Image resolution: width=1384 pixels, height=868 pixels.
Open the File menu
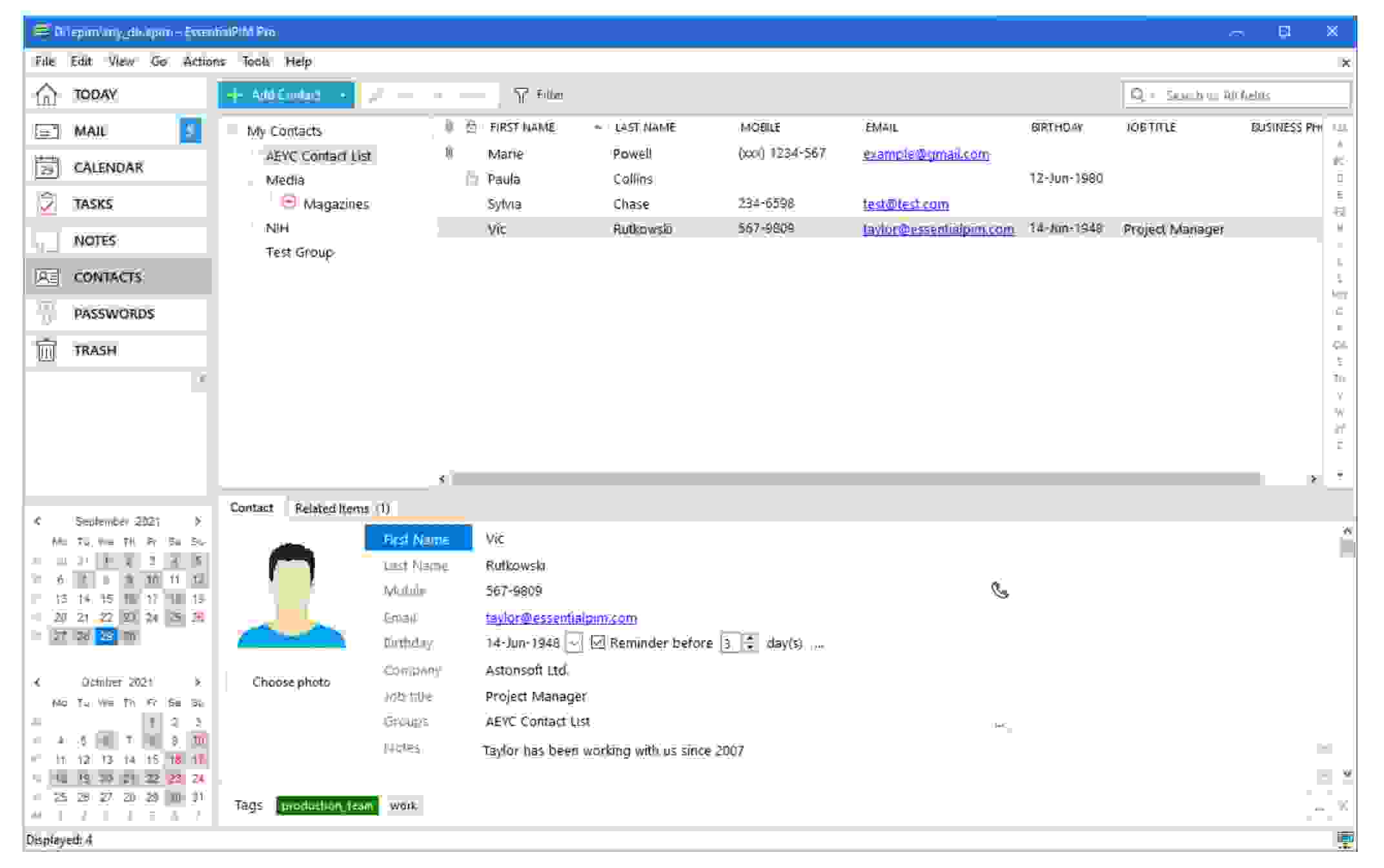pyautogui.click(x=45, y=61)
